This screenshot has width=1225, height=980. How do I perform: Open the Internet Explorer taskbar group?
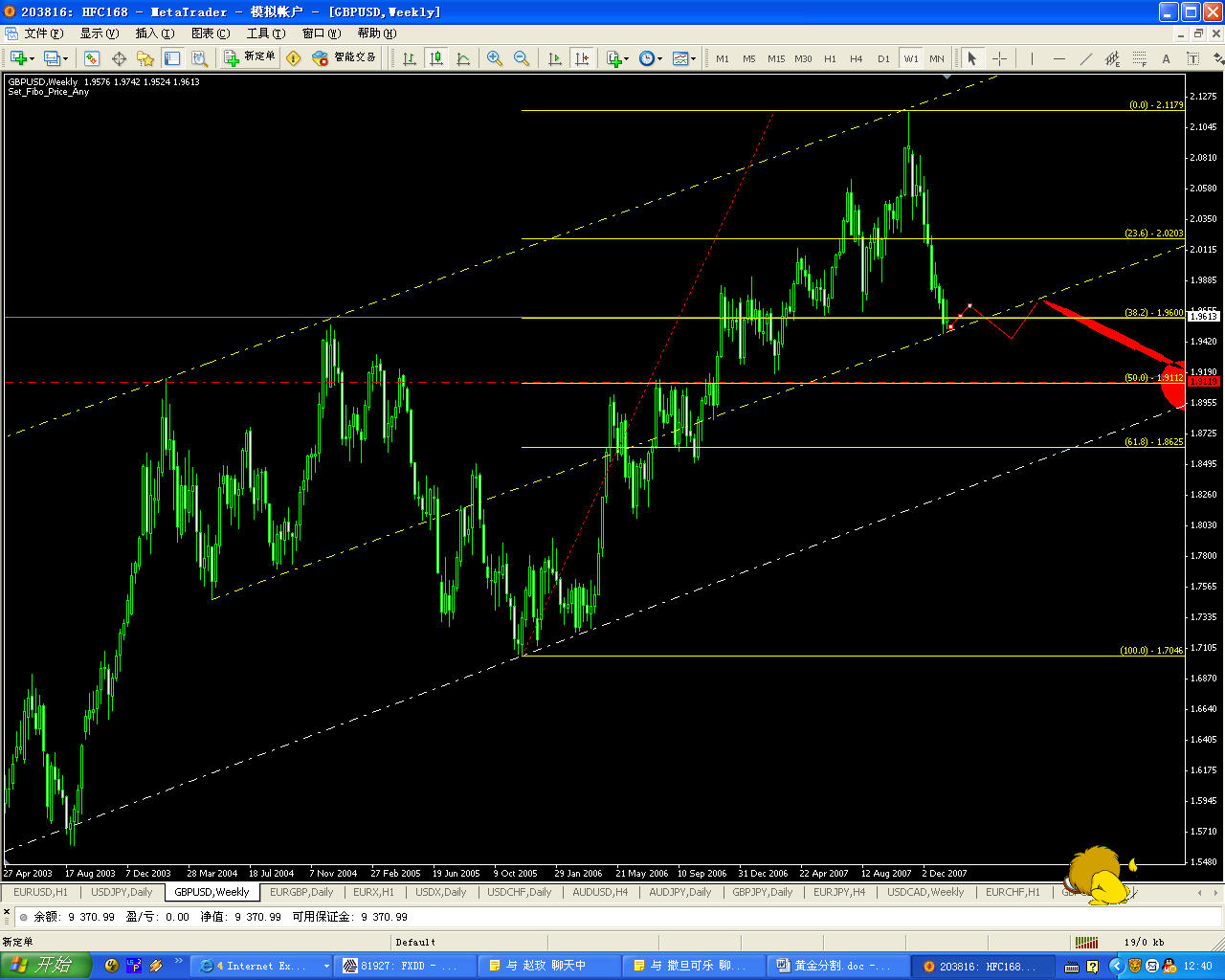tap(260, 966)
